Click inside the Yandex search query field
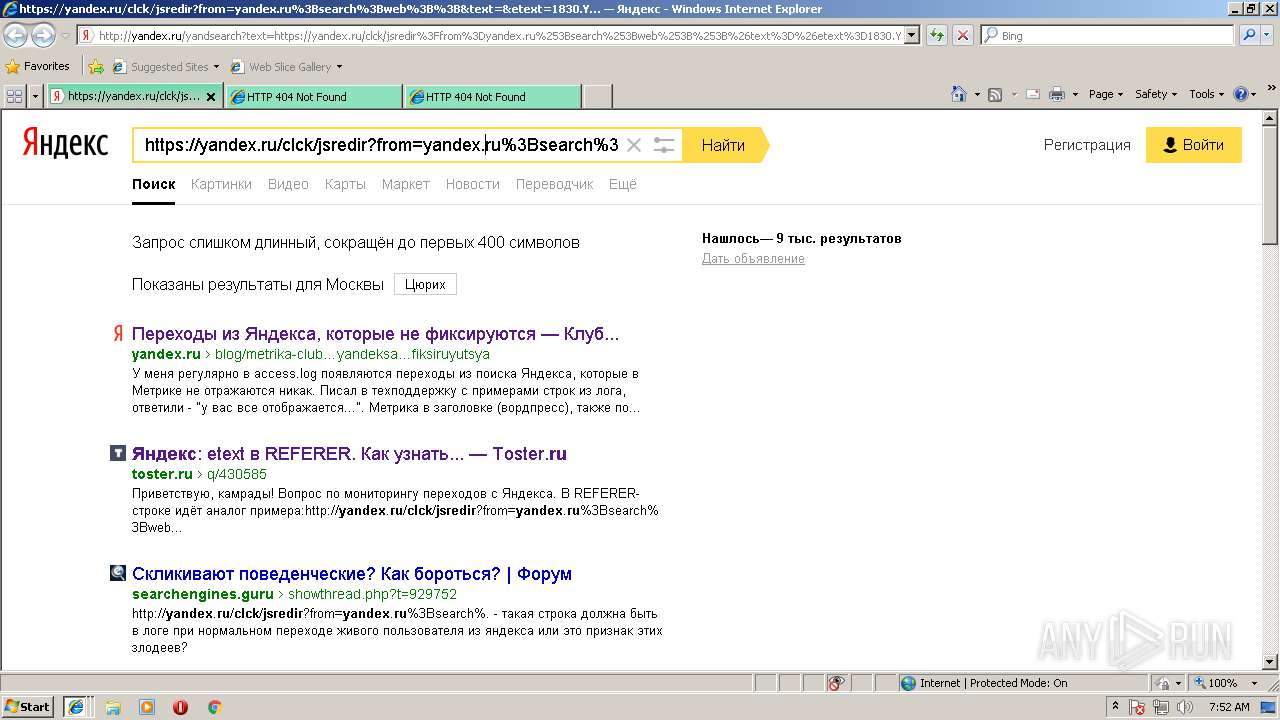The width and height of the screenshot is (1280, 720). [x=380, y=145]
